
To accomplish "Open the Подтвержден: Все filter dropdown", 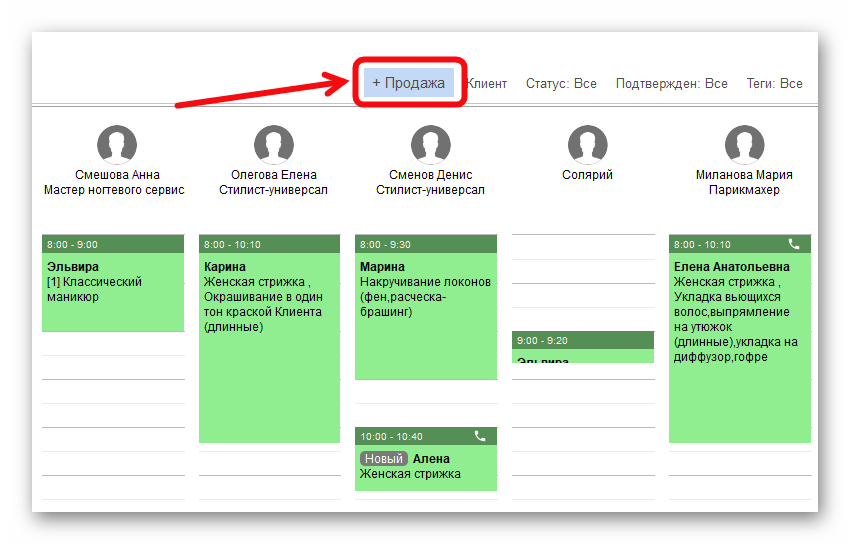I will coord(671,84).
